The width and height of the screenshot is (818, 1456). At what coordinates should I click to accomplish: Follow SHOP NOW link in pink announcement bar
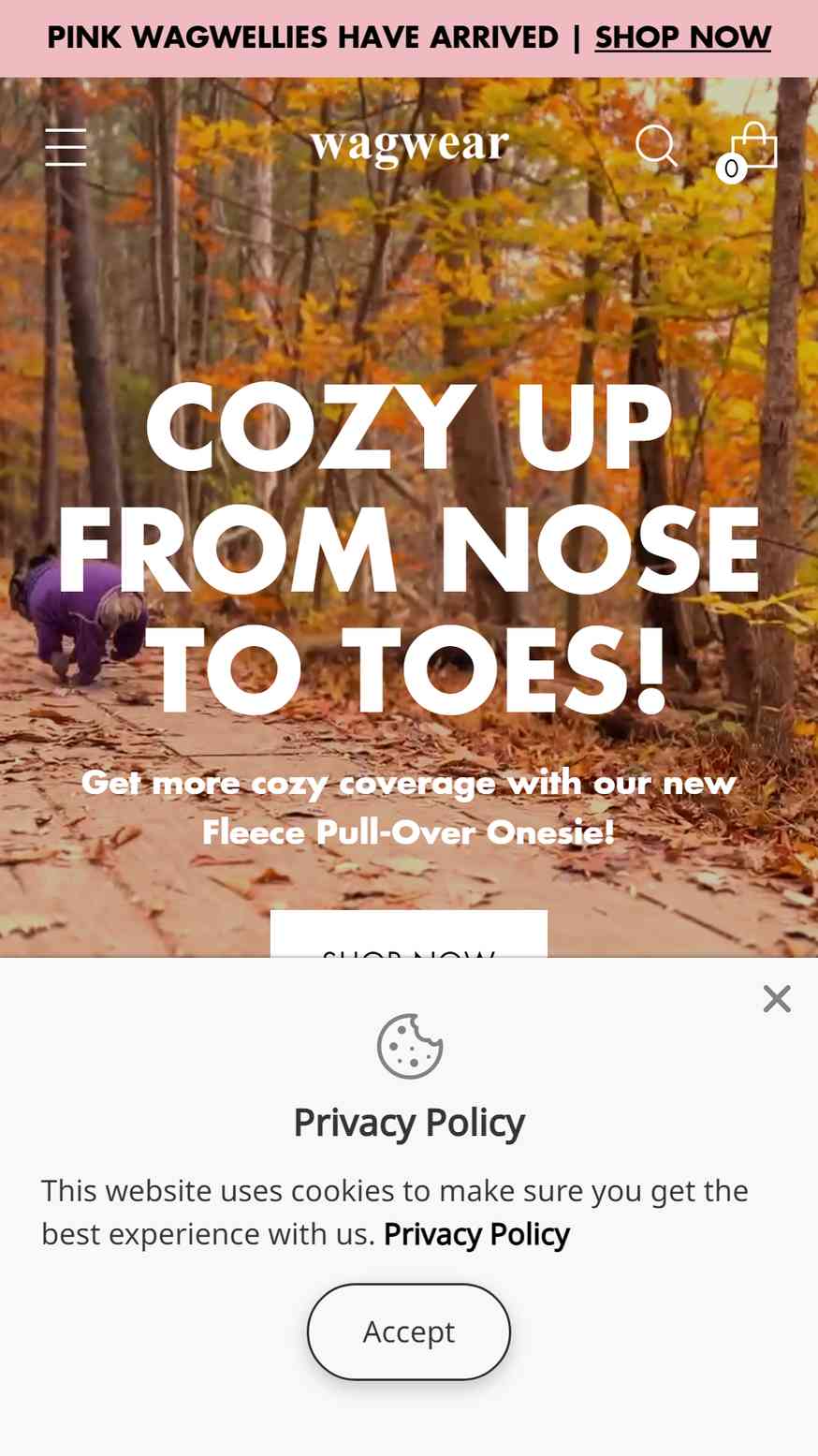point(682,37)
